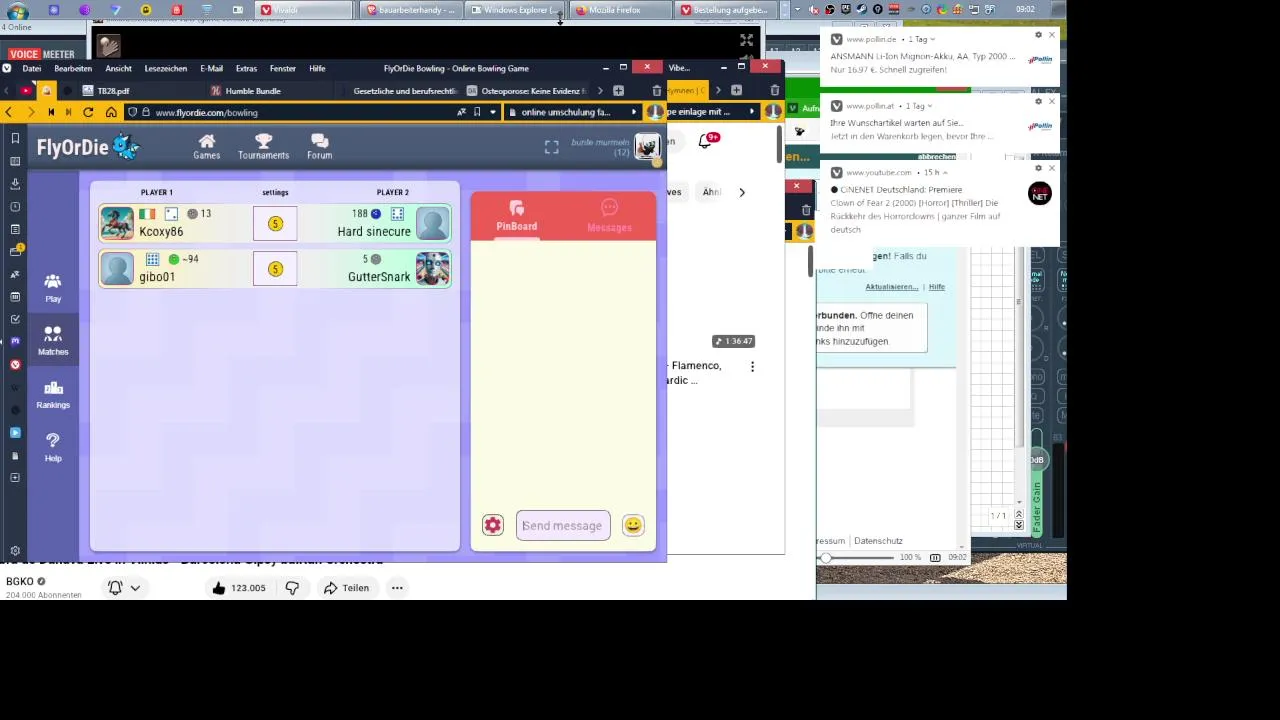The image size is (1280, 720).
Task: Open address bar dropdown arrow
Action: [493, 112]
